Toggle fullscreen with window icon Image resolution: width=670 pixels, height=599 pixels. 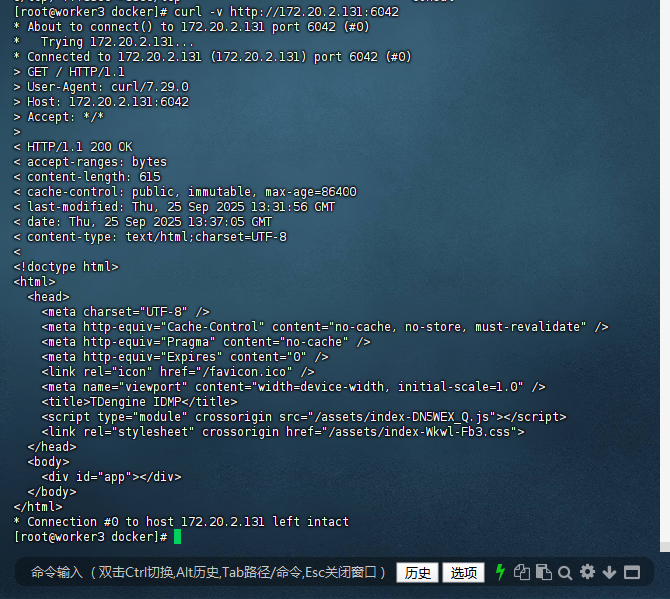coord(632,572)
